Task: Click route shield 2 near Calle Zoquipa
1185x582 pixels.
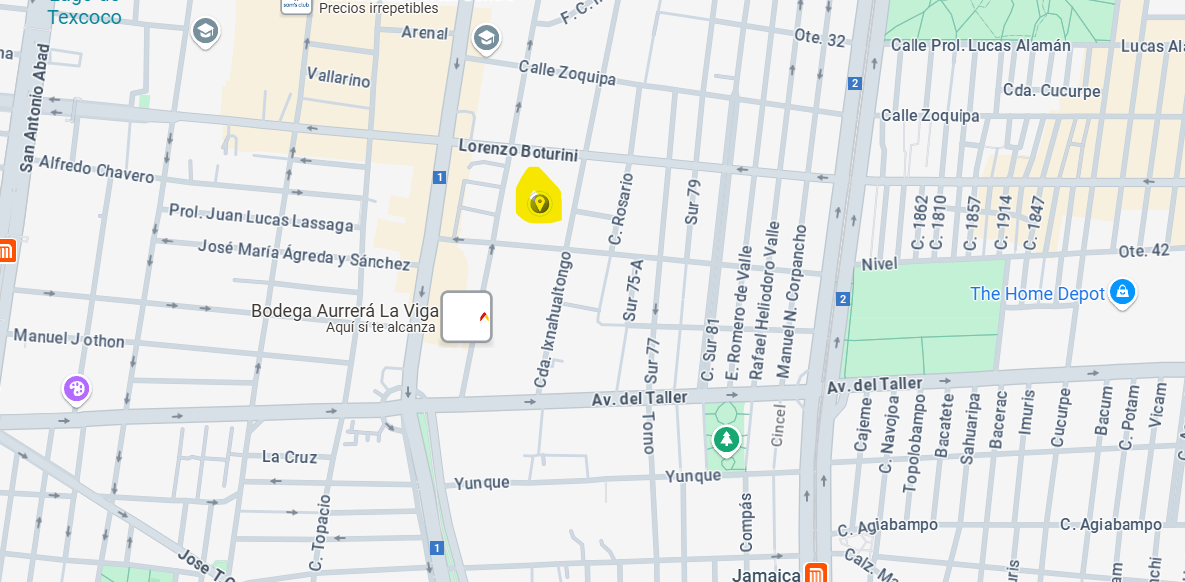Action: click(x=855, y=83)
